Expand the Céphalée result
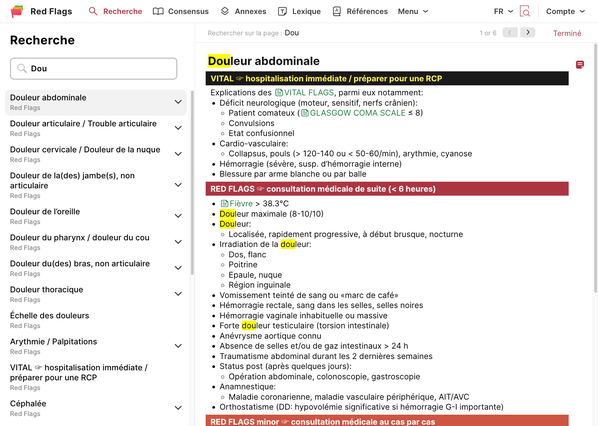The image size is (598, 426). click(178, 408)
